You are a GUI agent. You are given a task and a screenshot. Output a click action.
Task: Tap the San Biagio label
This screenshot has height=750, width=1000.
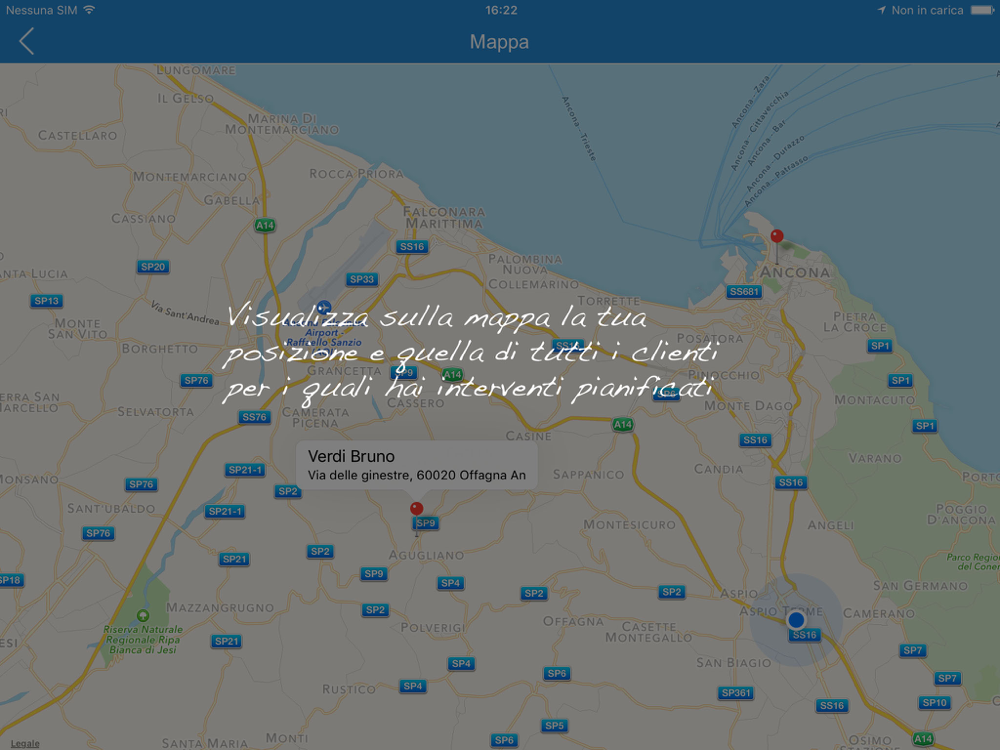733,663
